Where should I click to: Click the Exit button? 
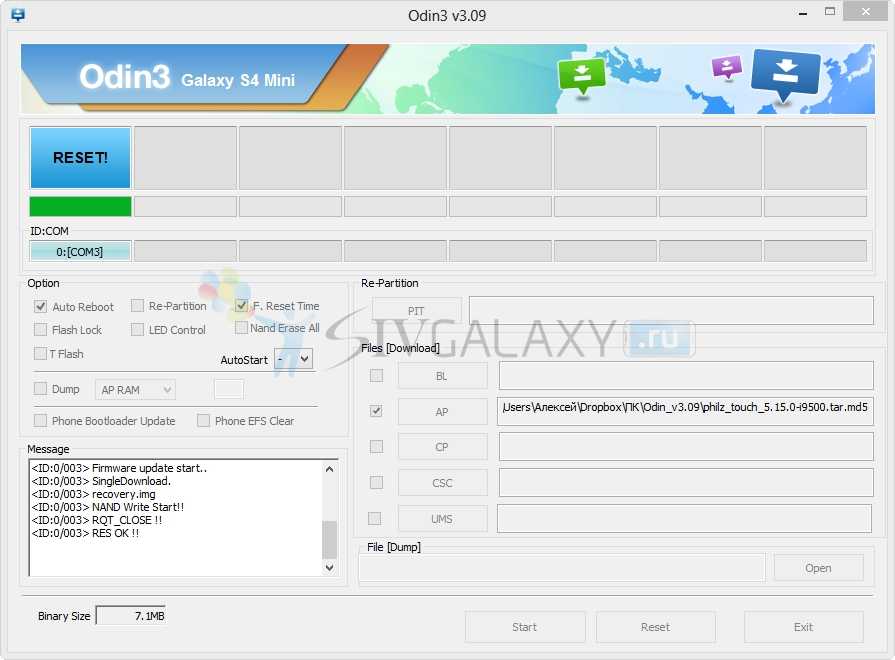click(x=803, y=627)
